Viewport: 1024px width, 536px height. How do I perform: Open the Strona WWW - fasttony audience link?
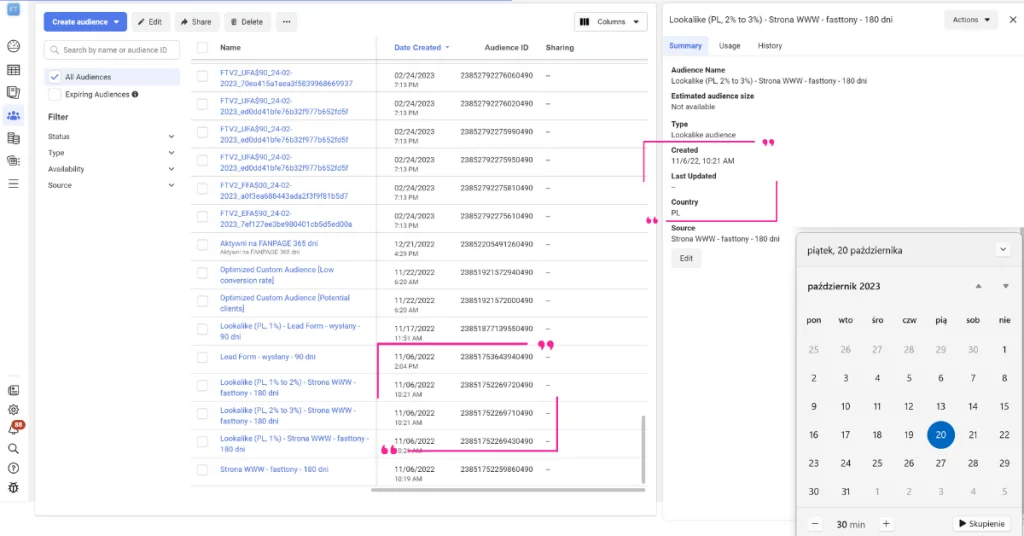(x=274, y=469)
